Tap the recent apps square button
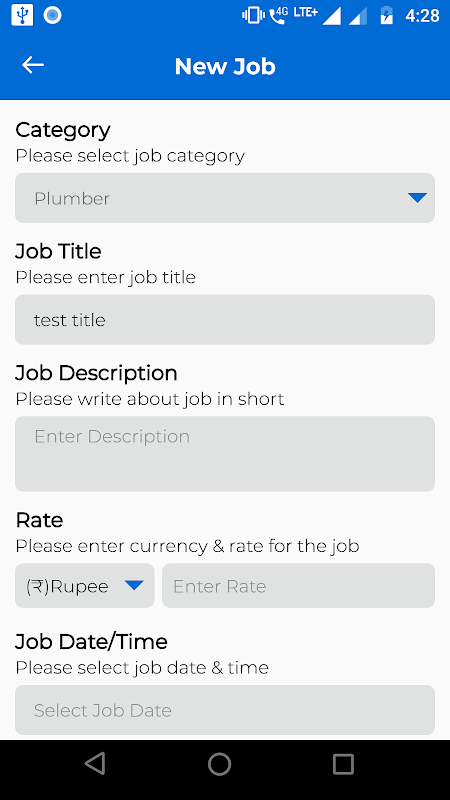The width and height of the screenshot is (450, 800). coord(343,764)
